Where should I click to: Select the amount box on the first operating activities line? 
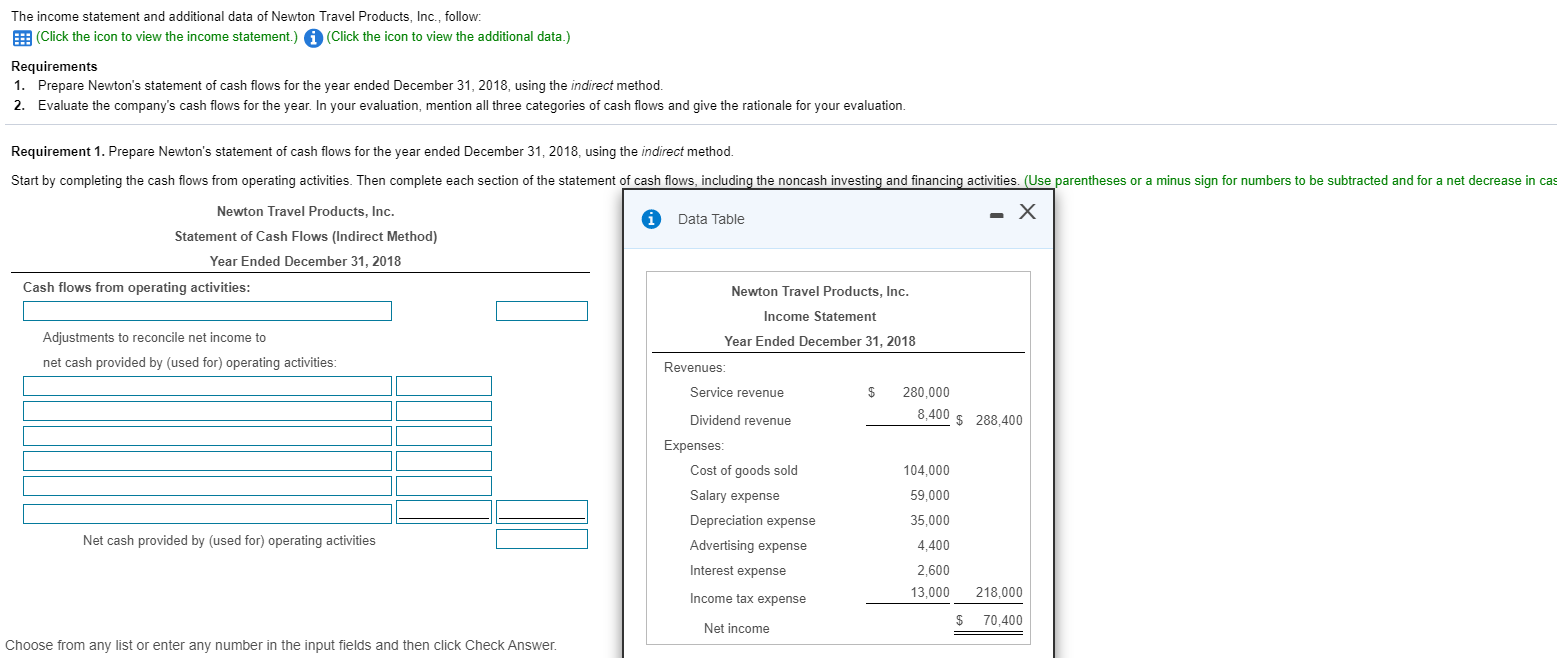[x=542, y=311]
